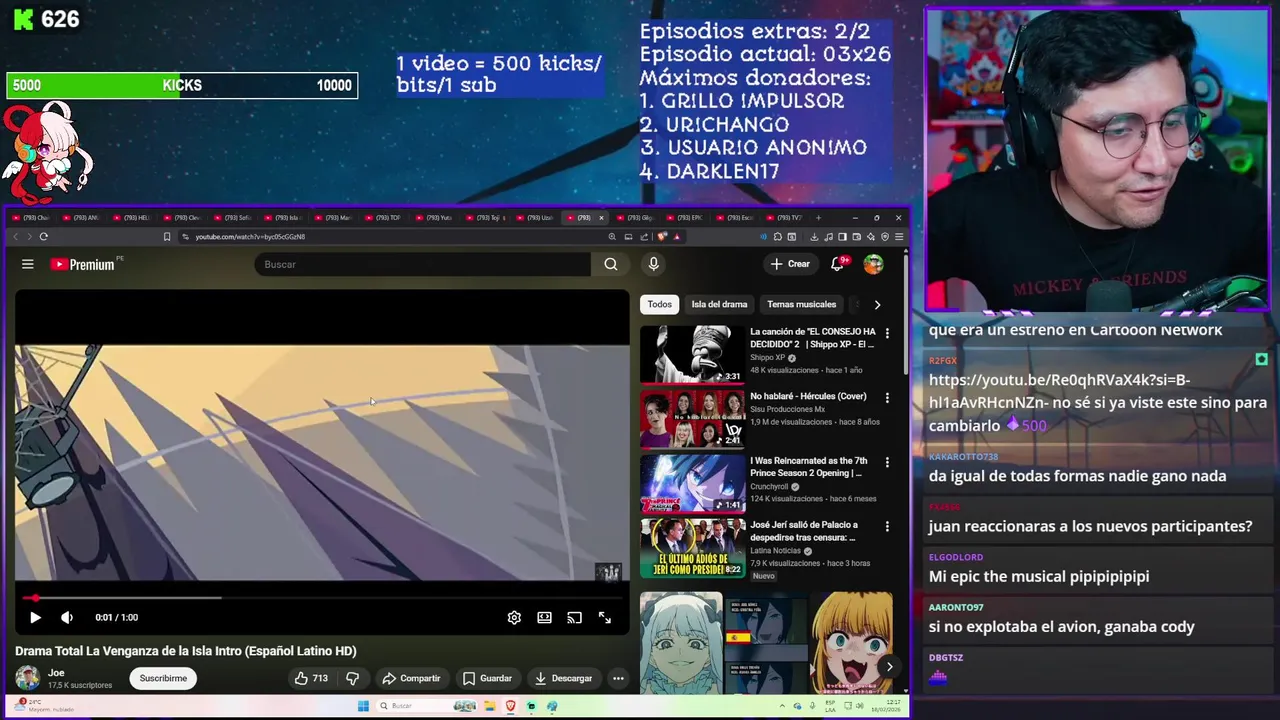Open the taskbar clock showing 12:17

coord(888,706)
